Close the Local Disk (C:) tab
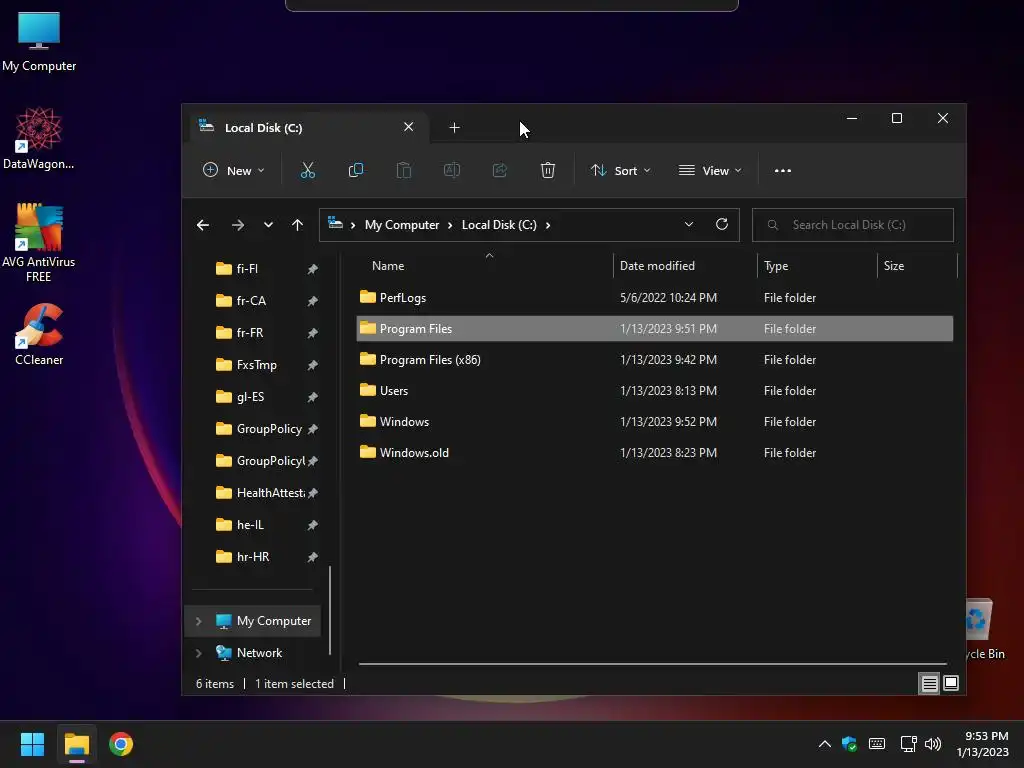Viewport: 1024px width, 768px height. 408,127
